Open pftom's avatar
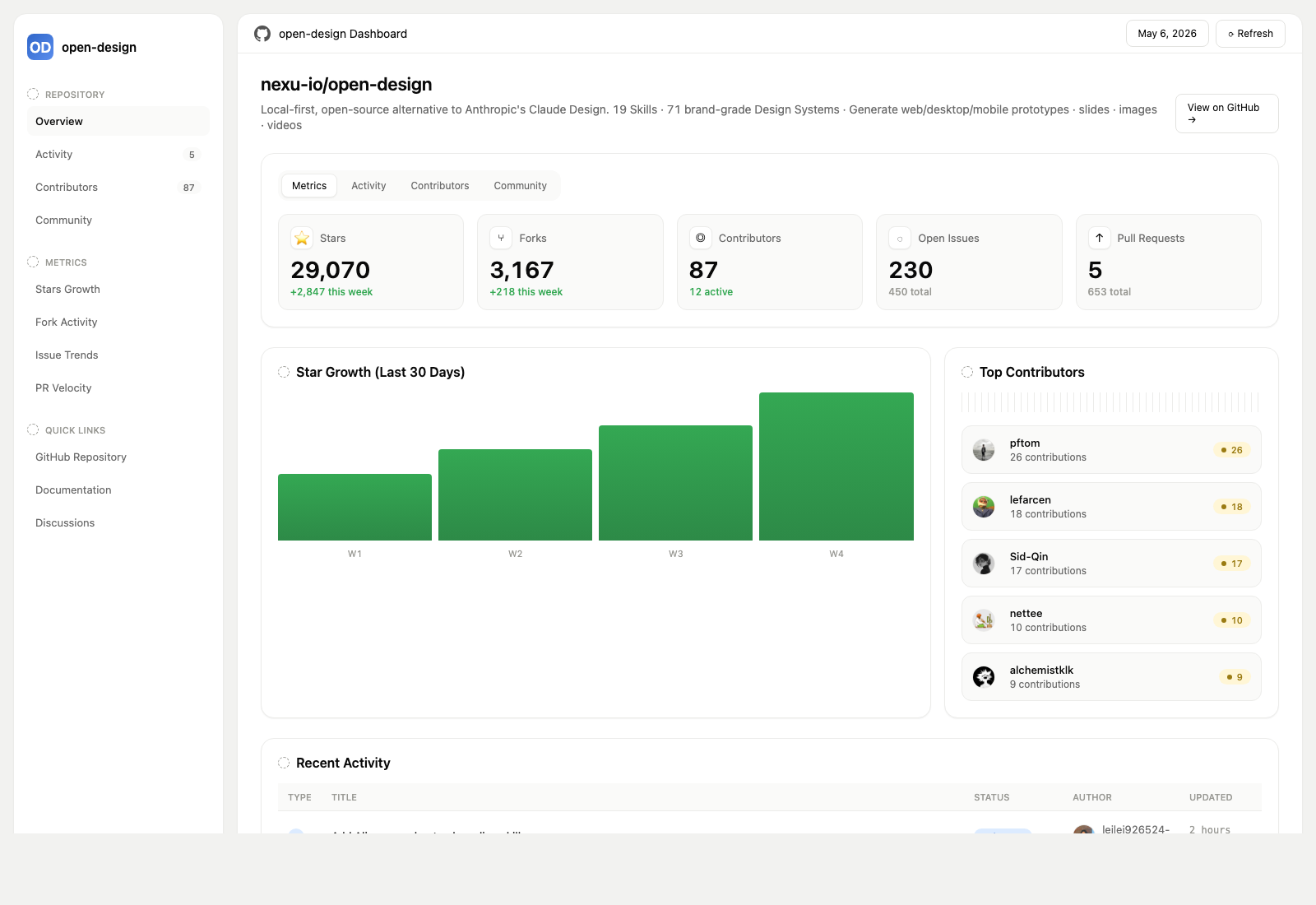This screenshot has height=905, width=1316. [984, 450]
